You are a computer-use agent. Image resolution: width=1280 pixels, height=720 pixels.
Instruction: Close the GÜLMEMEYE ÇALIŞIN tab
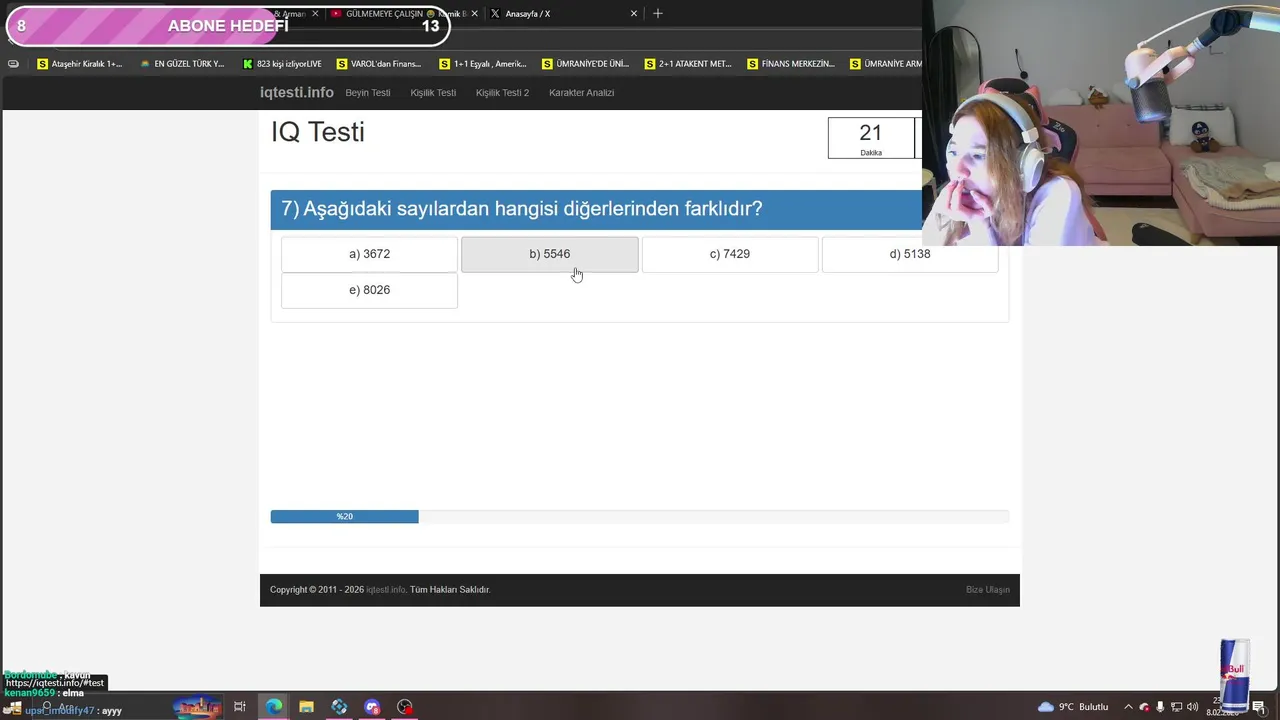[x=474, y=14]
